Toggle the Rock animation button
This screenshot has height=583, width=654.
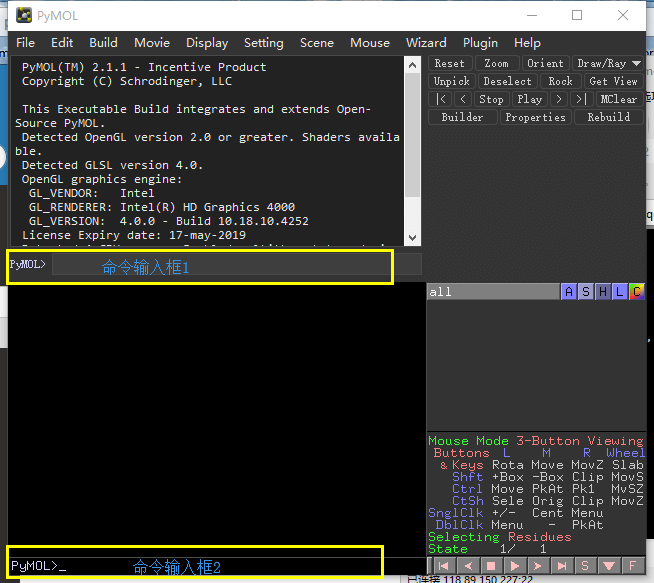tap(561, 81)
